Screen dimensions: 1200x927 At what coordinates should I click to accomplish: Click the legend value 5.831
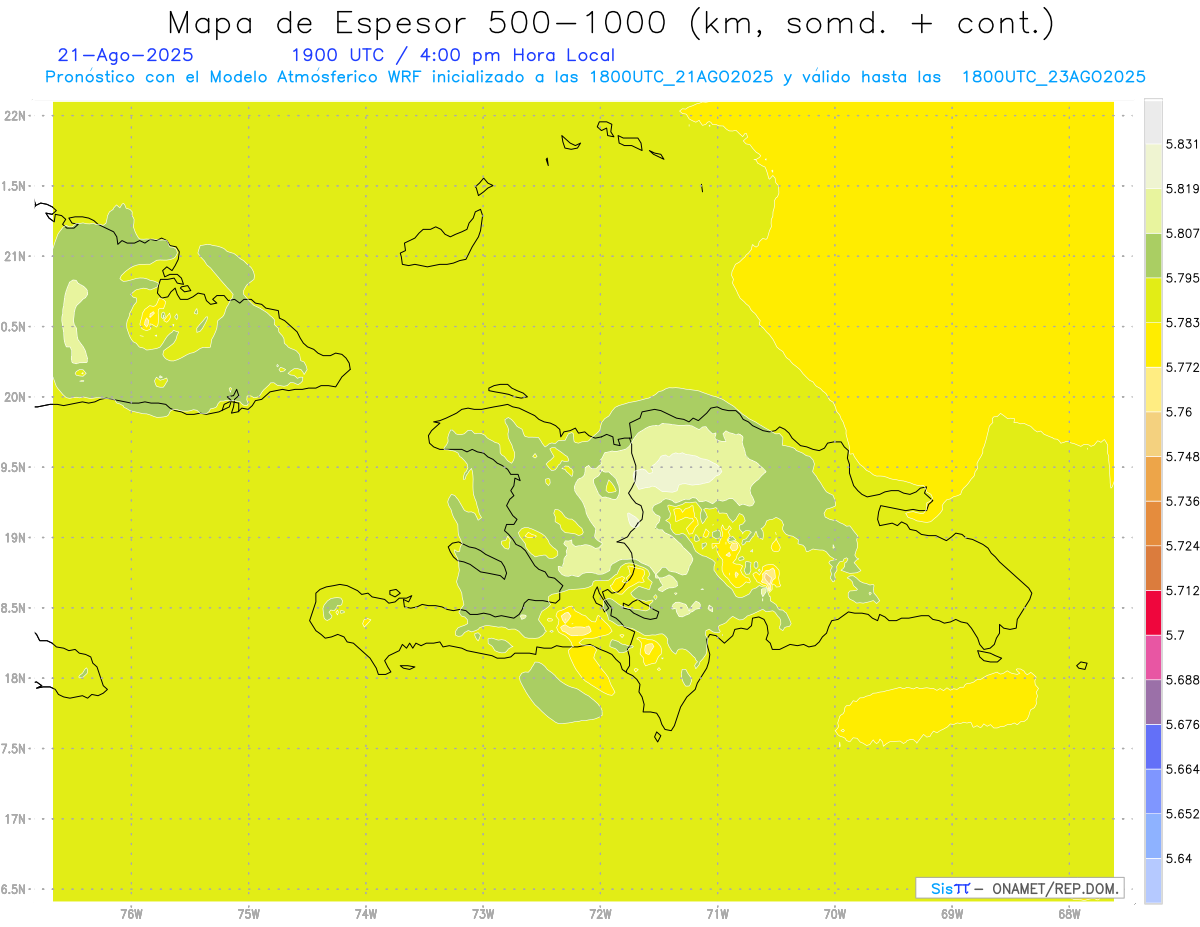[x=1183, y=144]
